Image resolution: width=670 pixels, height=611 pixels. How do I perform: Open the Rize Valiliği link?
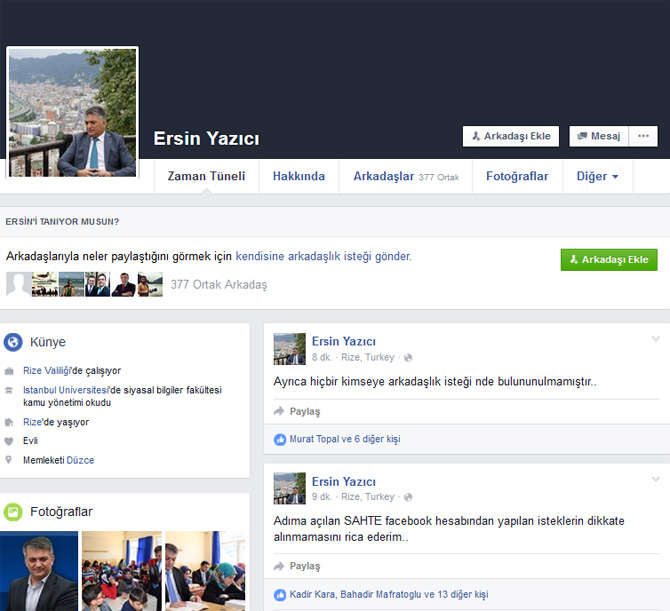click(47, 370)
